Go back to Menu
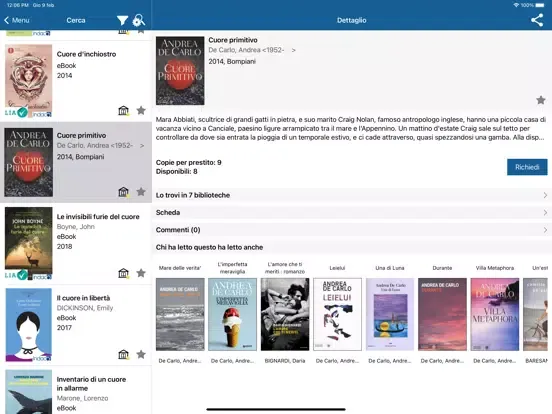552x414 pixels. 17,20
